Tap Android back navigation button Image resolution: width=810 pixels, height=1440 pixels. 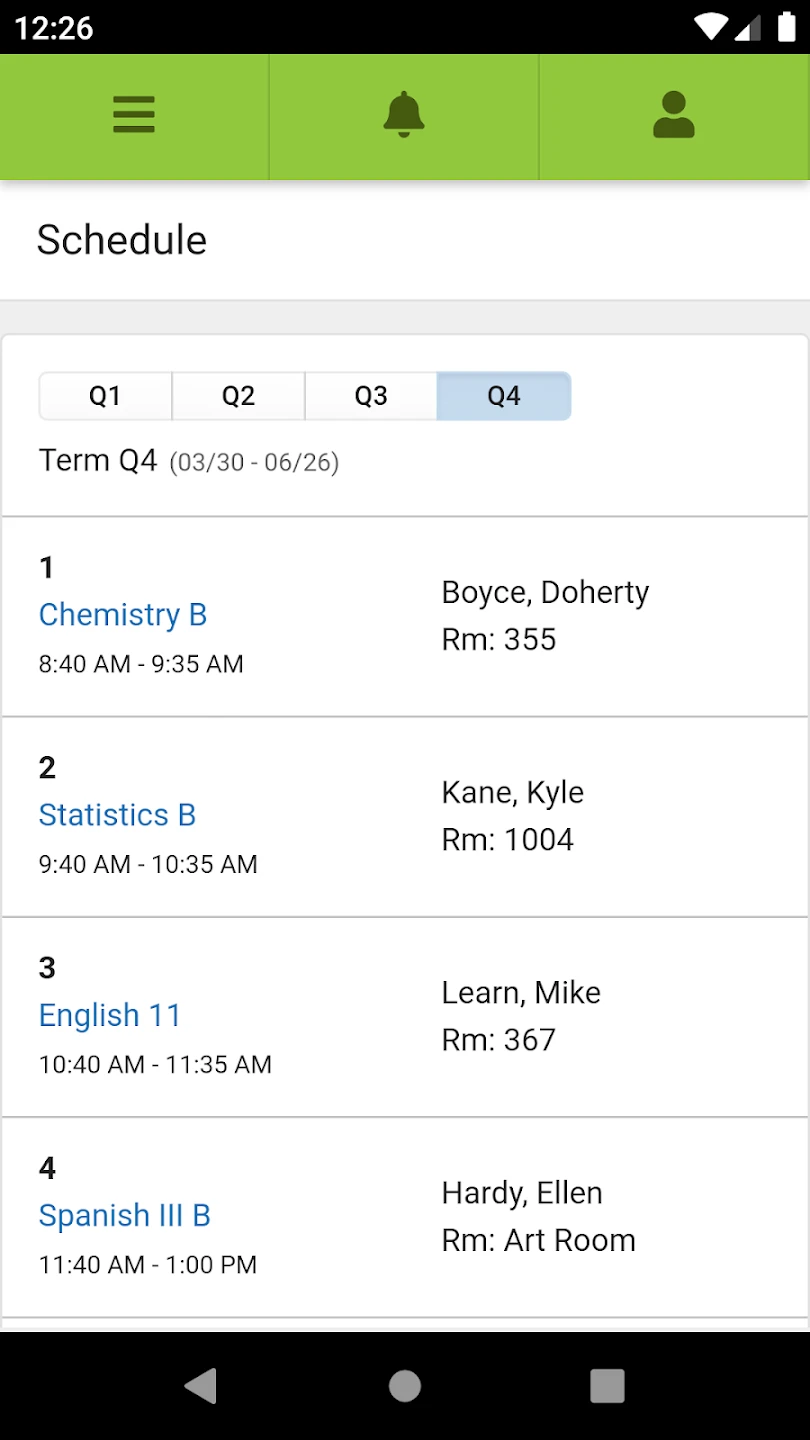pos(201,1386)
